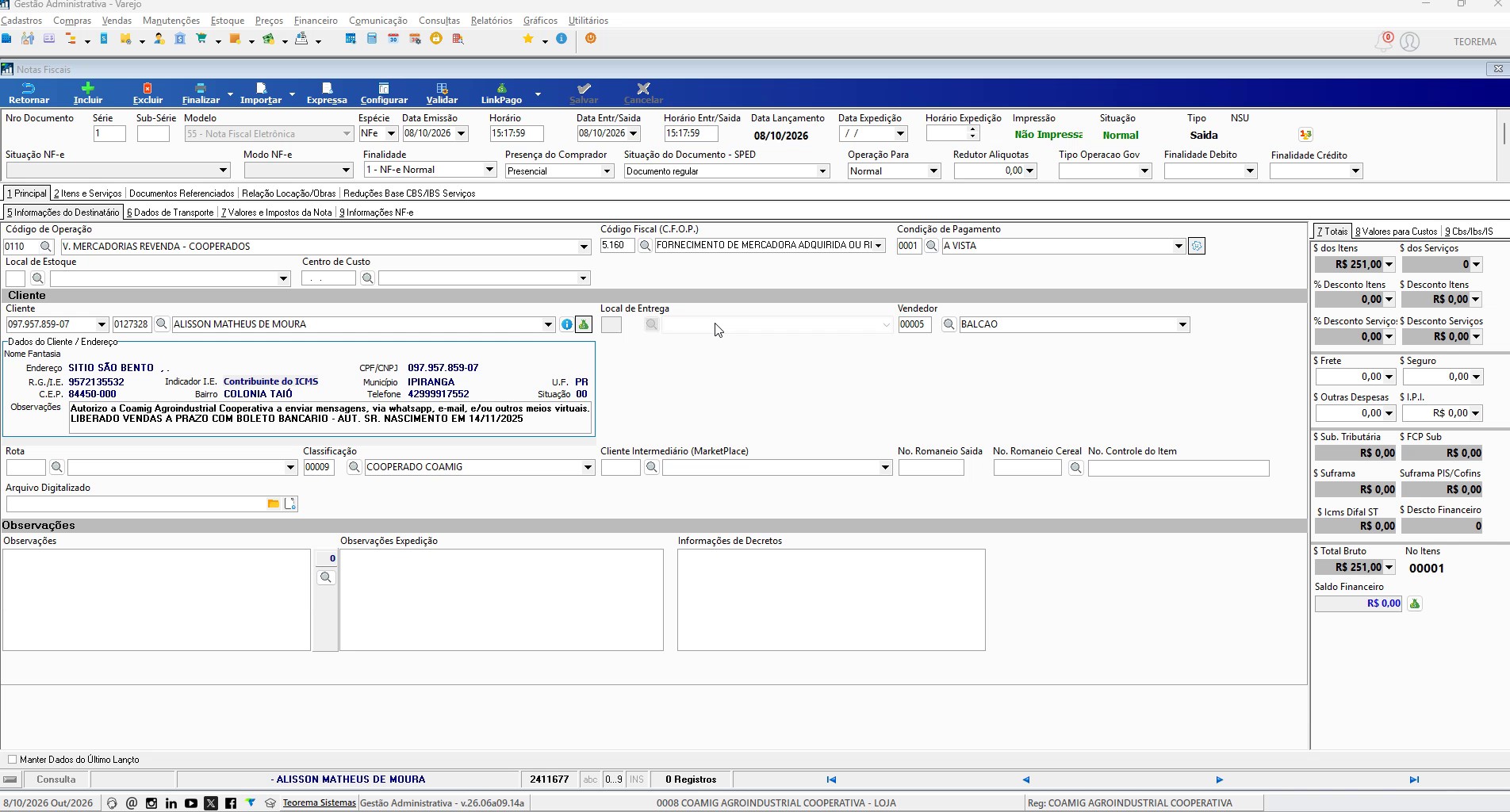Open the 8 Valores para Custos tab

pyautogui.click(x=1396, y=232)
